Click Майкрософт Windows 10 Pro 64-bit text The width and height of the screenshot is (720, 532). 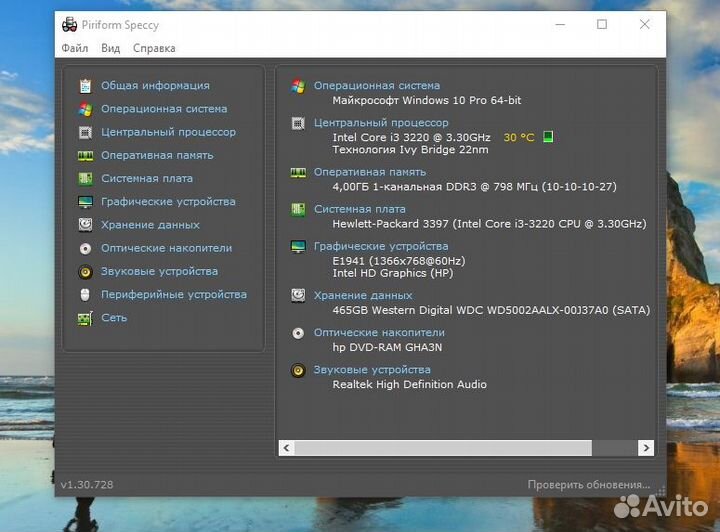coord(427,101)
